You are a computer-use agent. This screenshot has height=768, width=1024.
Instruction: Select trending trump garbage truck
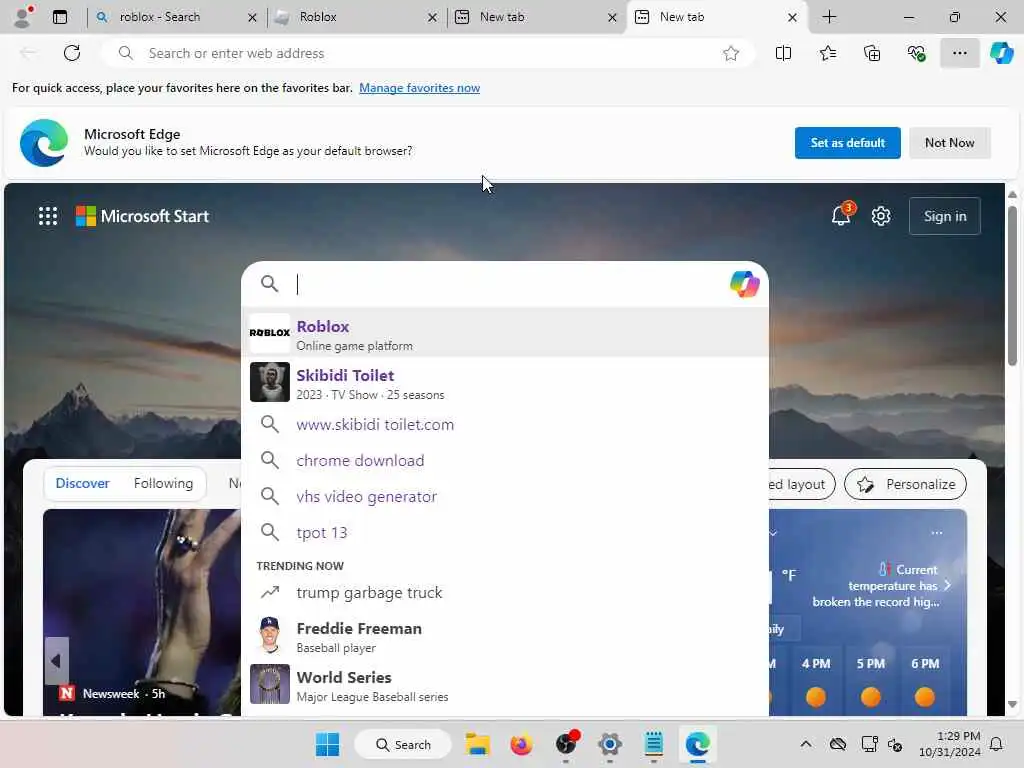(505, 592)
